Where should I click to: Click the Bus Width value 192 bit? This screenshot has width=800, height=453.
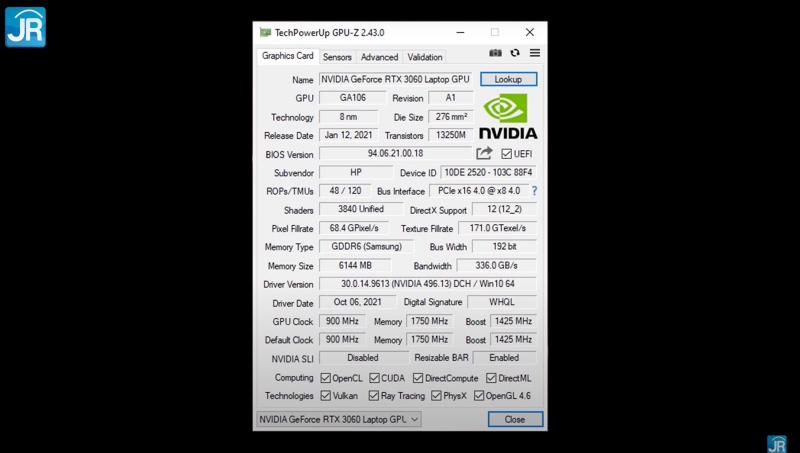point(504,246)
